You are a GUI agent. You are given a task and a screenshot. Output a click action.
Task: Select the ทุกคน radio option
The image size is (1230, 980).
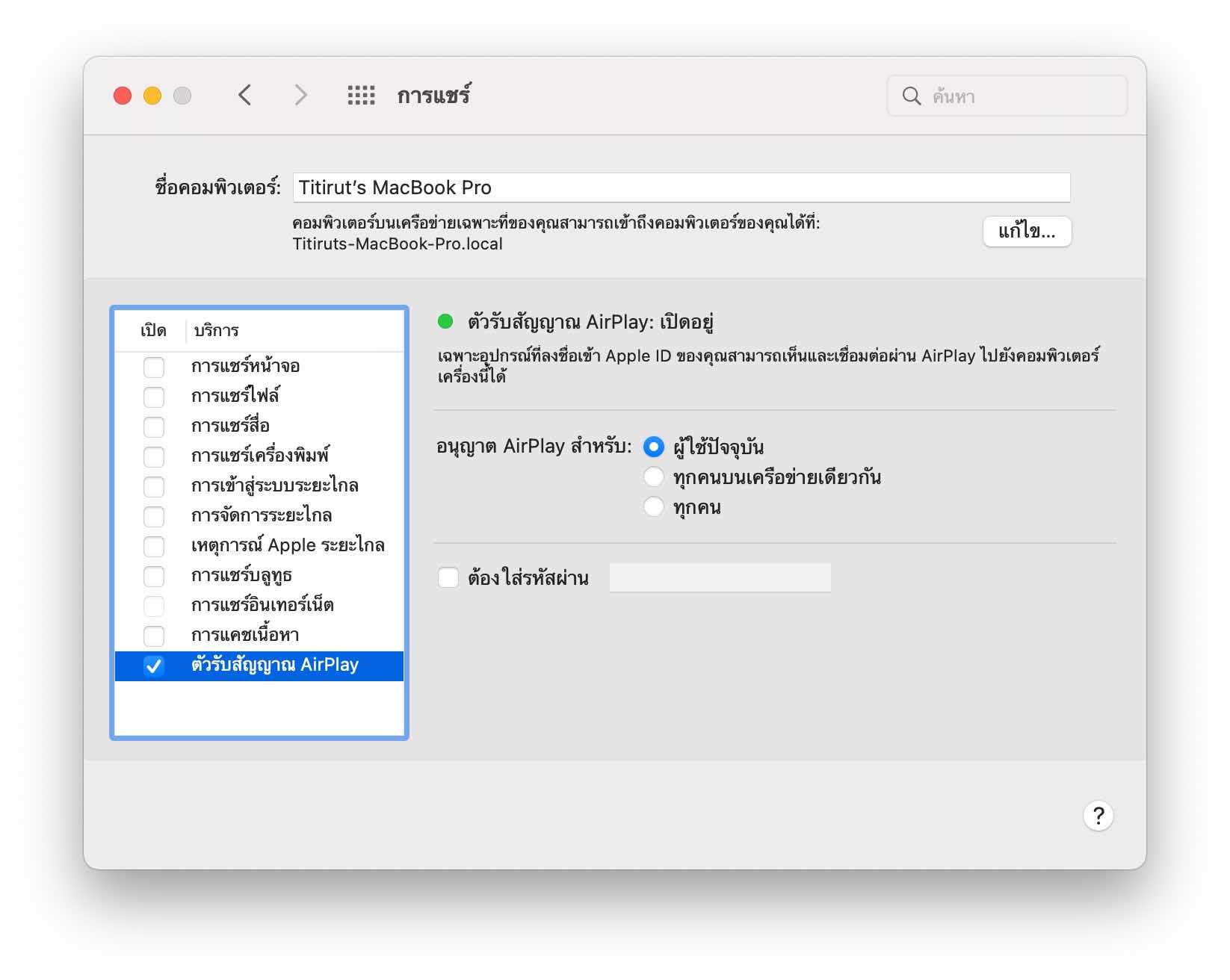(x=653, y=507)
